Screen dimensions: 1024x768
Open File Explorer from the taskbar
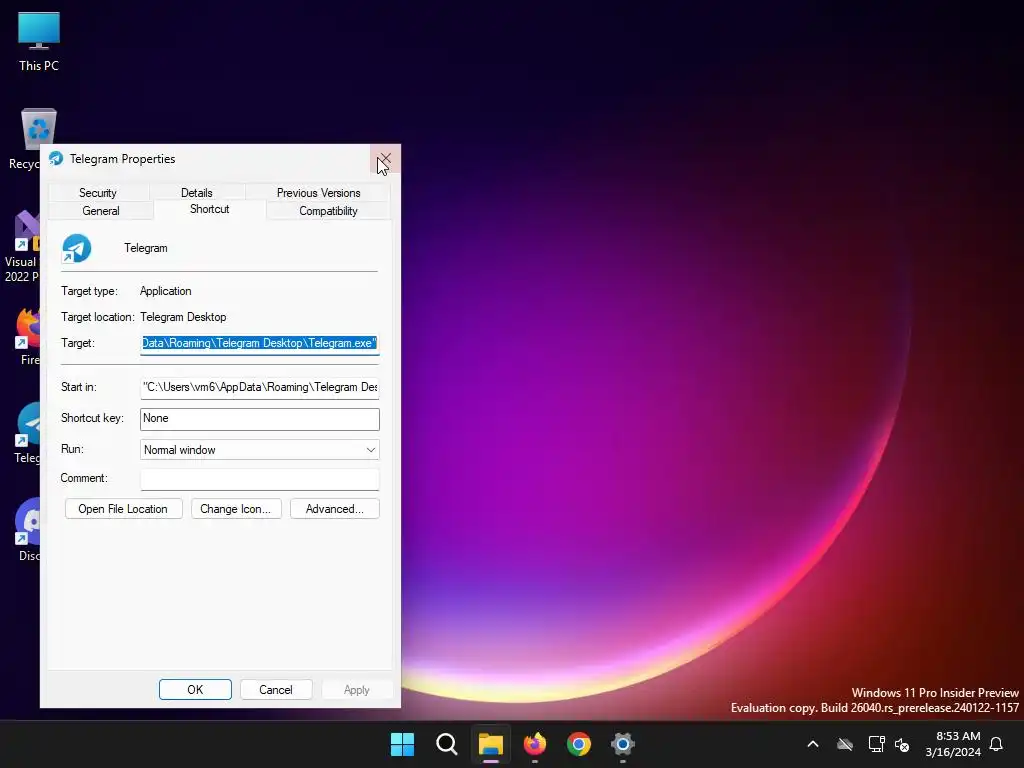490,744
